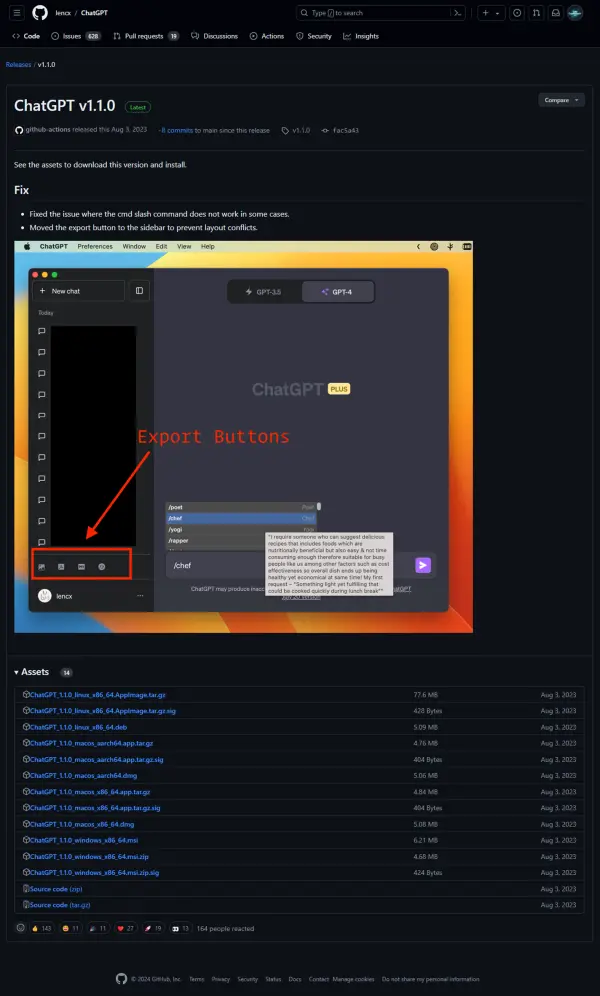Viewport: 600px width, 996px height.
Task: Collapse the Assets section
Action: point(32,672)
